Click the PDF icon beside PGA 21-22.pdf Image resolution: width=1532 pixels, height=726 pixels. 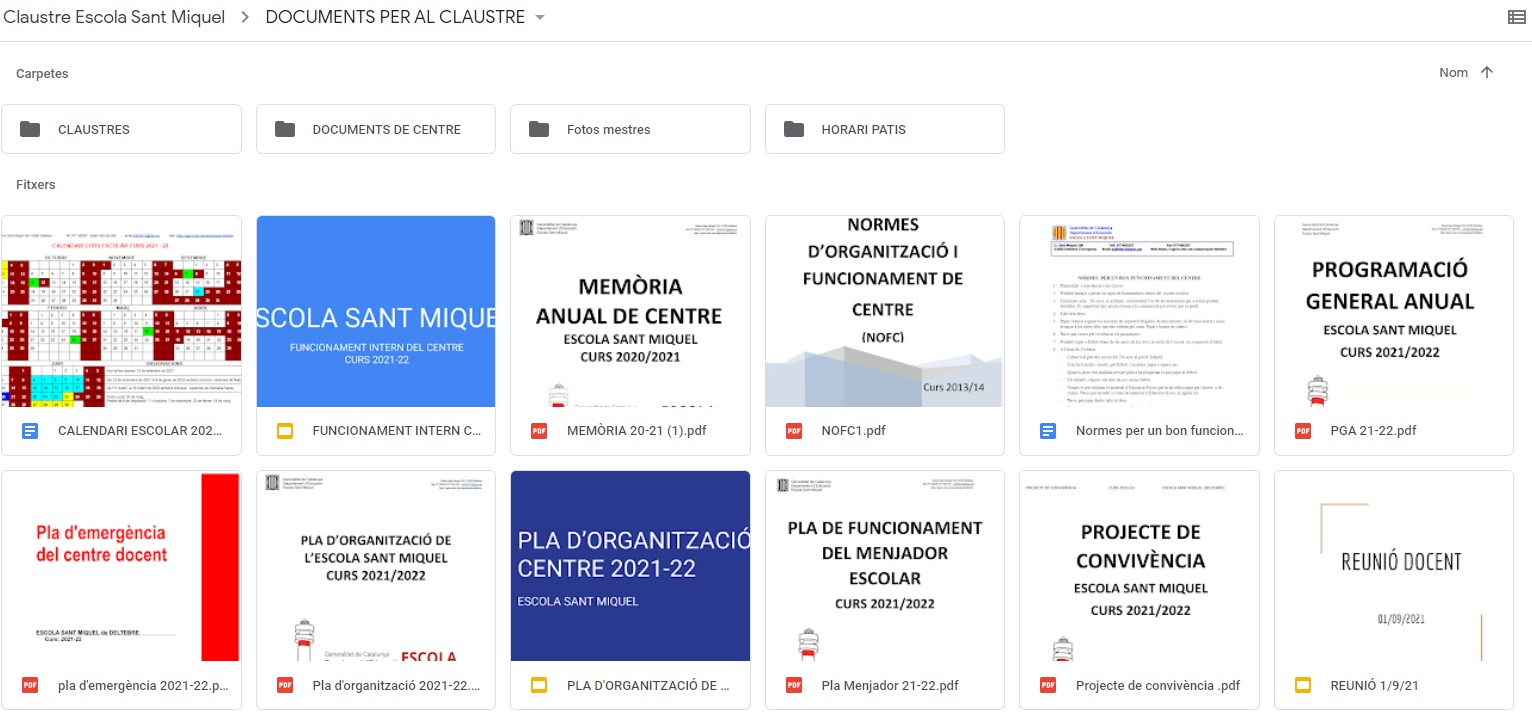1303,431
